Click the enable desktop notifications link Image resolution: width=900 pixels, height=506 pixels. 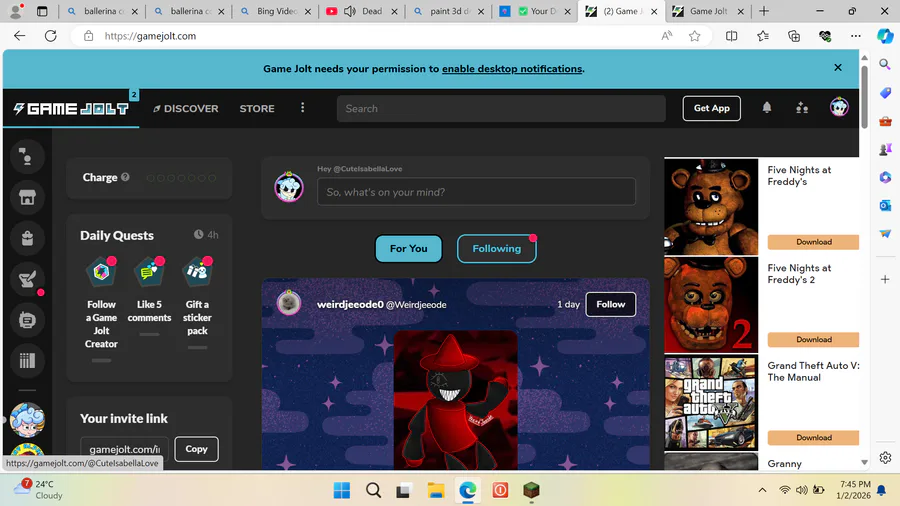[x=511, y=69]
